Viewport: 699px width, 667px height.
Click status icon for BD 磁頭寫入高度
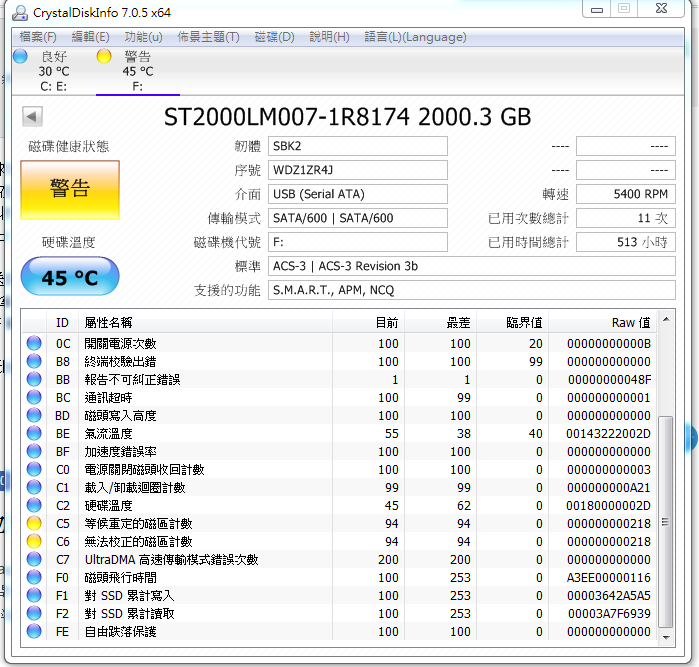(x=34, y=416)
